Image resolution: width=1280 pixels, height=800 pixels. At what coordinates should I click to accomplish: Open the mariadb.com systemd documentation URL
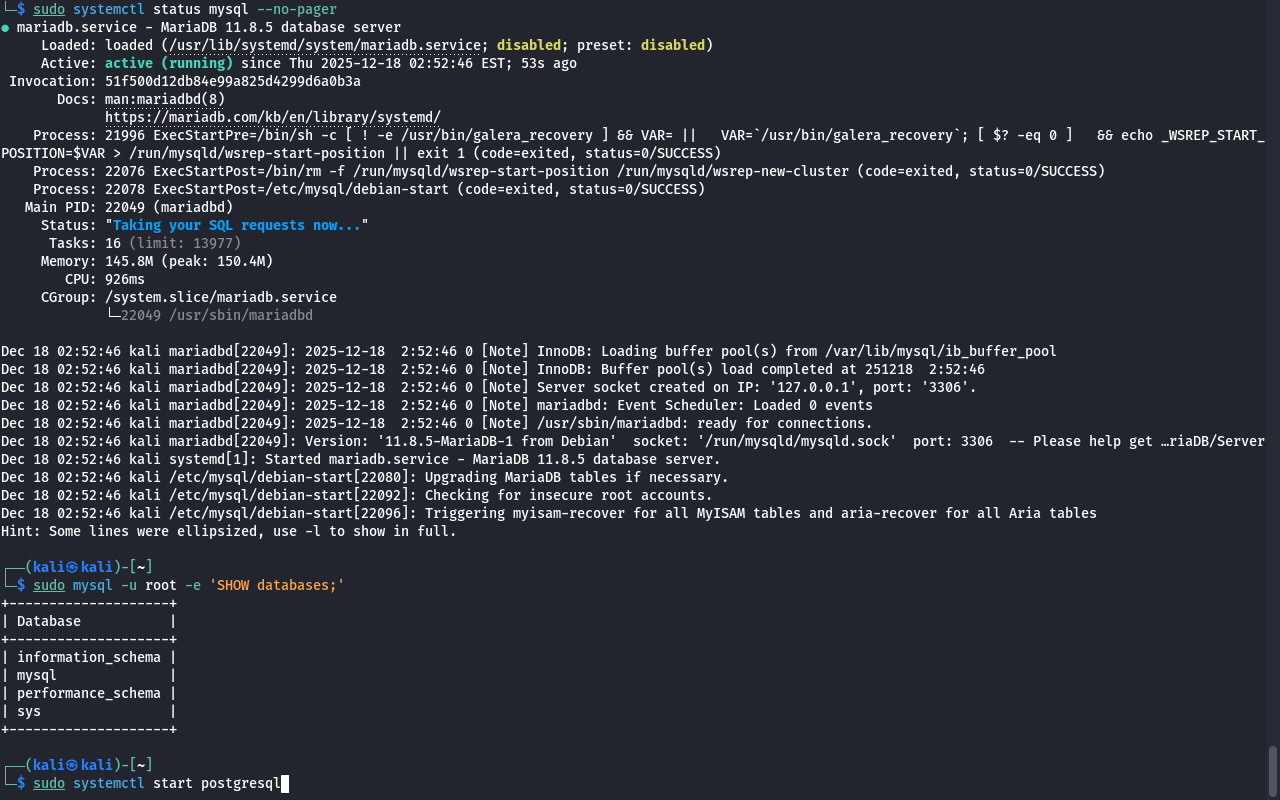tap(272, 117)
